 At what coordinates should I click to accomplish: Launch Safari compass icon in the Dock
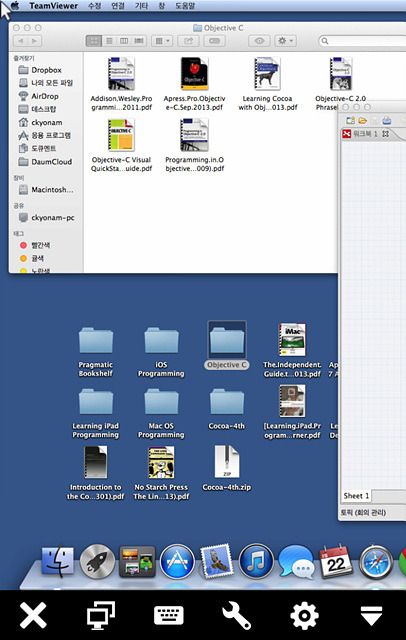[376, 562]
